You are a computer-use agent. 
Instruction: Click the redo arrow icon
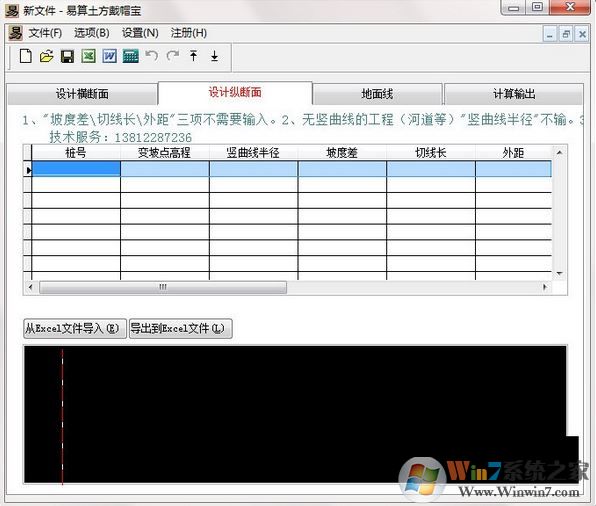click(173, 56)
